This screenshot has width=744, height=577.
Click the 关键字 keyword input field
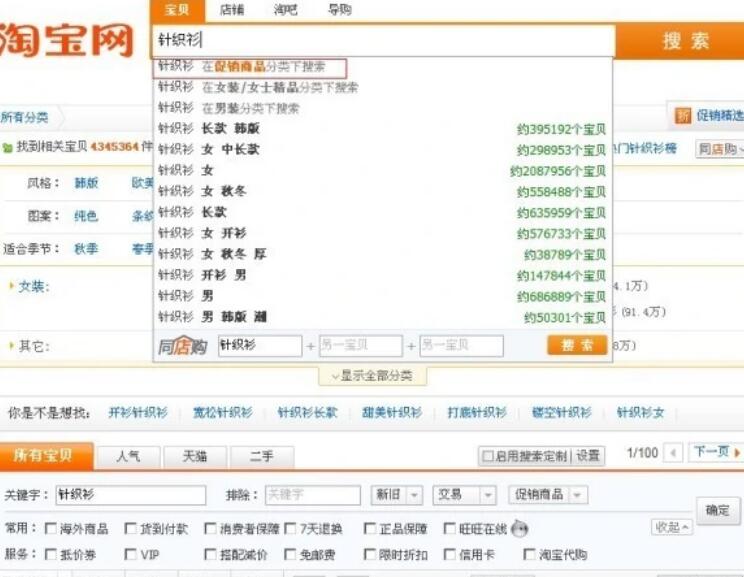pos(131,495)
